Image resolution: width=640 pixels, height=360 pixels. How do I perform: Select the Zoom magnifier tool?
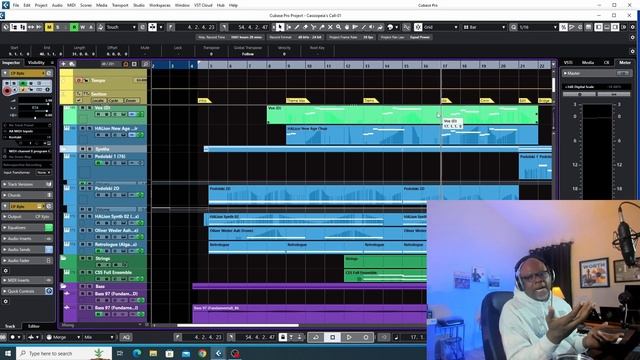(338, 27)
